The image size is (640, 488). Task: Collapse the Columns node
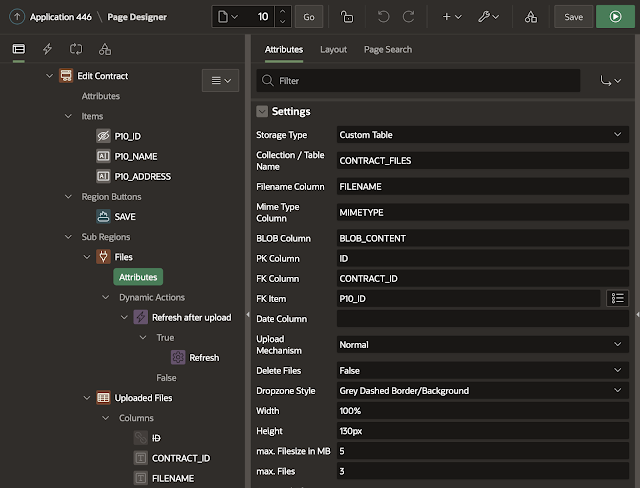(105, 418)
